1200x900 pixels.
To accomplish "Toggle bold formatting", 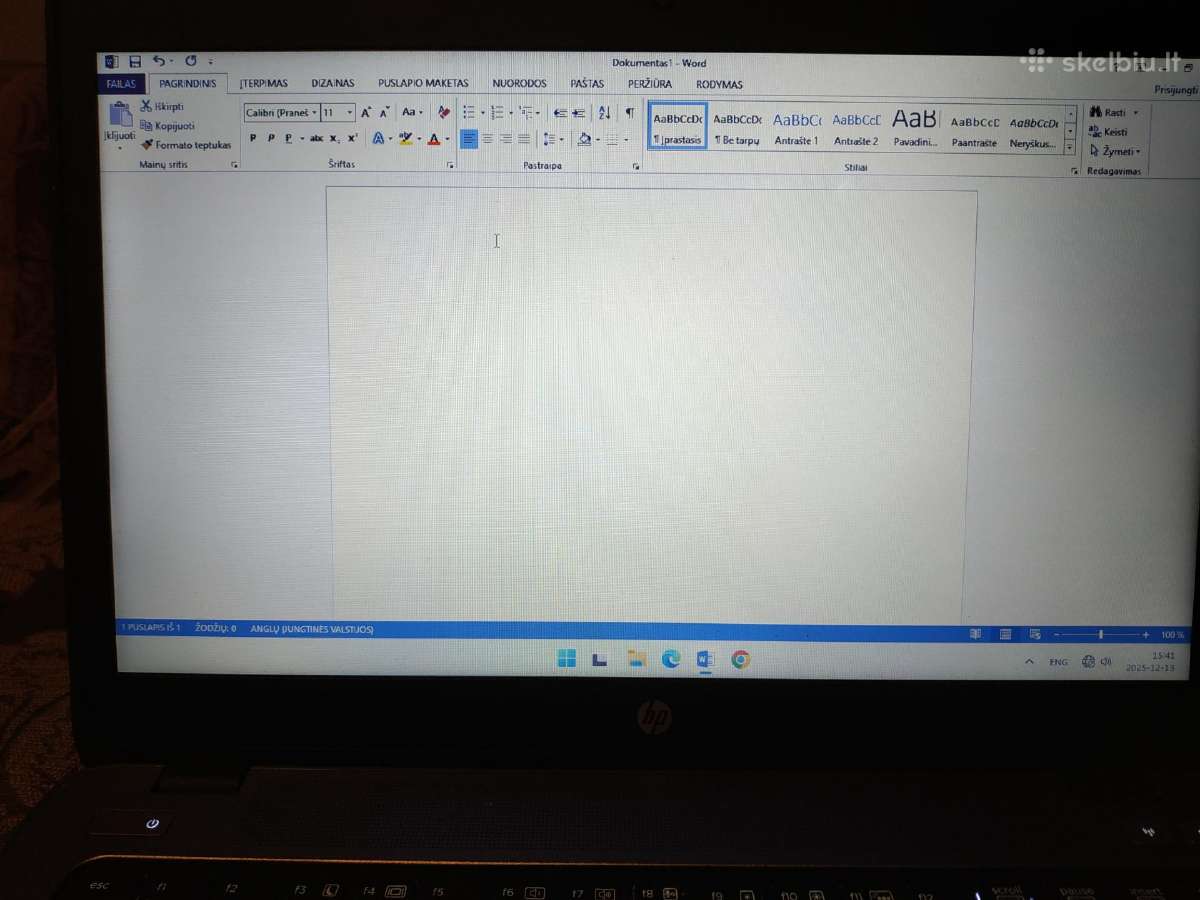I will [252, 139].
